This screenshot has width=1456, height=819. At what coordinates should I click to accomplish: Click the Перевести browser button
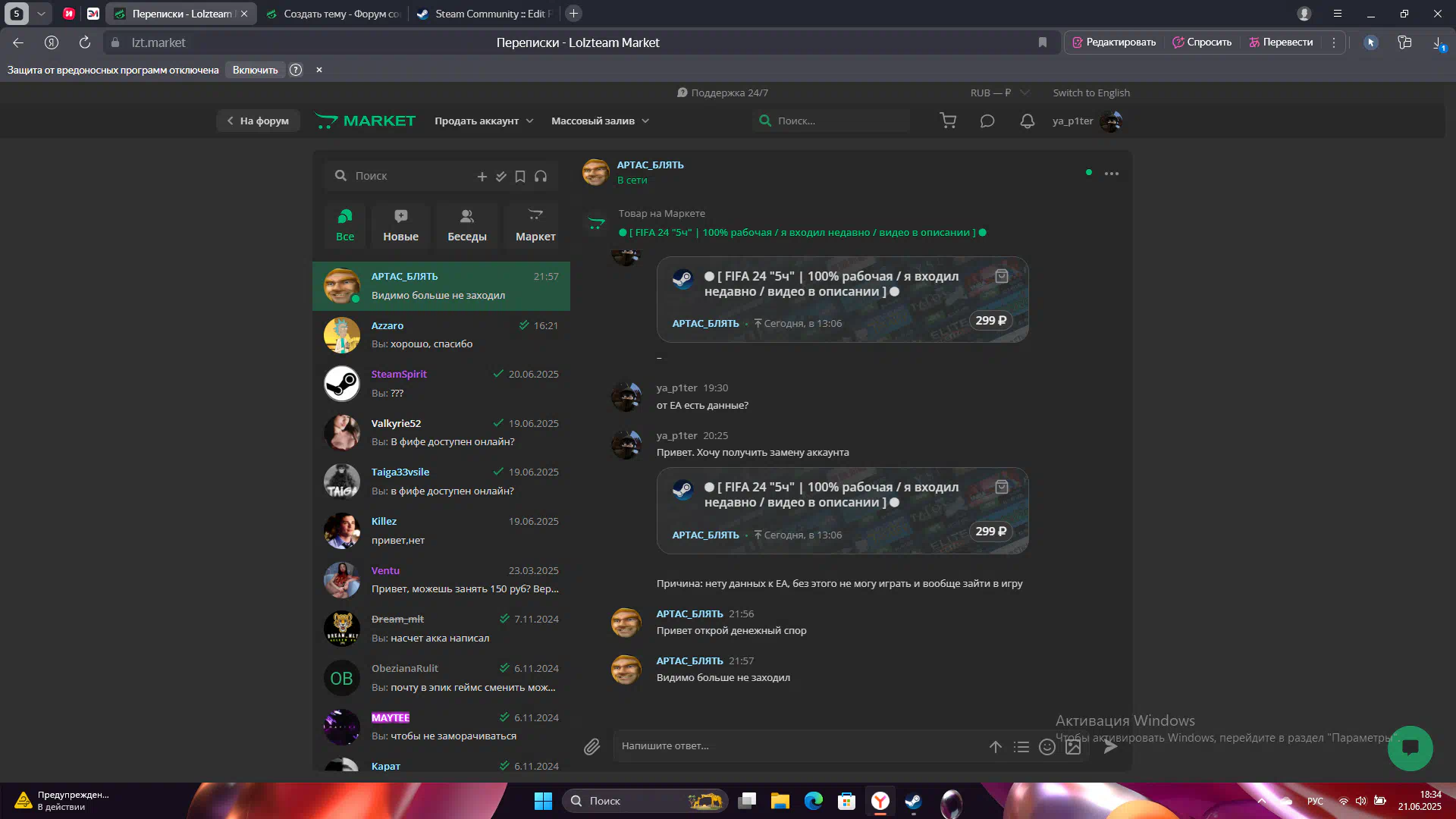pos(1281,42)
